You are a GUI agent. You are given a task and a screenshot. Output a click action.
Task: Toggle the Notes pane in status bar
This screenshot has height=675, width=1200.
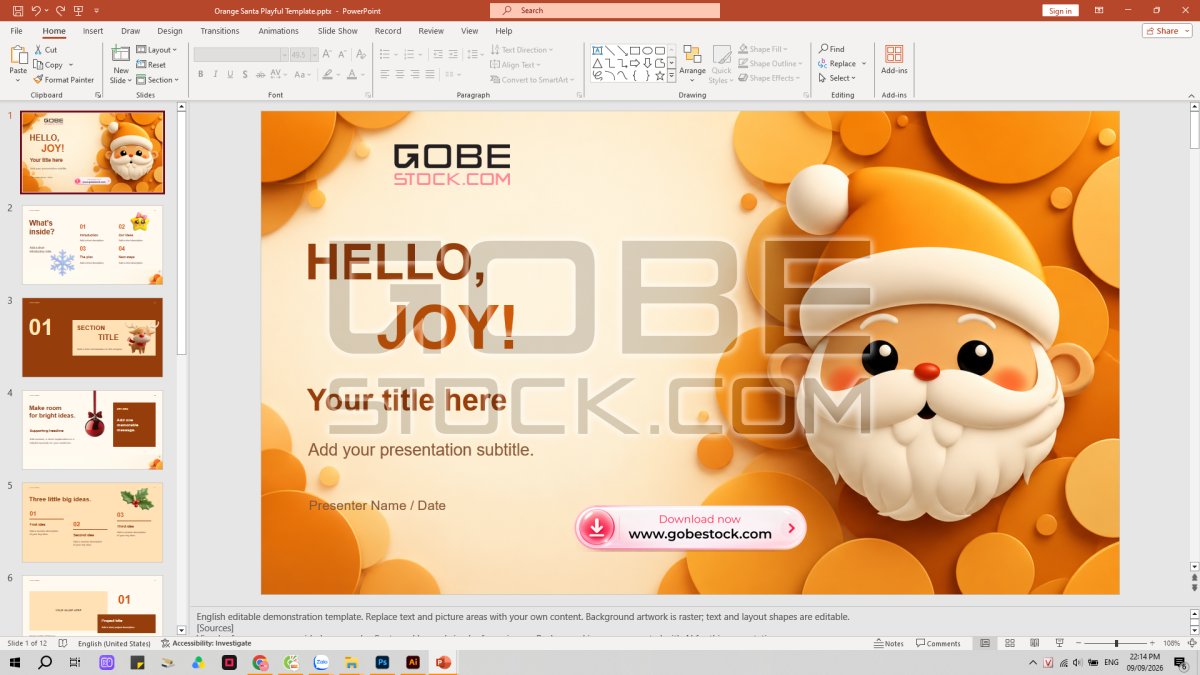[888, 643]
